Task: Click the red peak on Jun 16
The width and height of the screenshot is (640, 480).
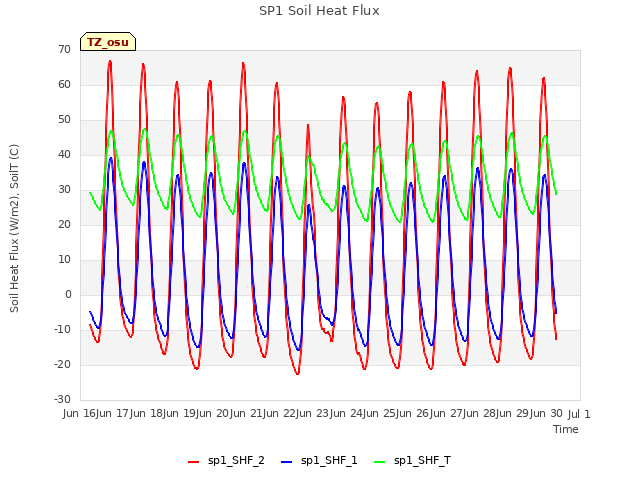Action: 110,62
